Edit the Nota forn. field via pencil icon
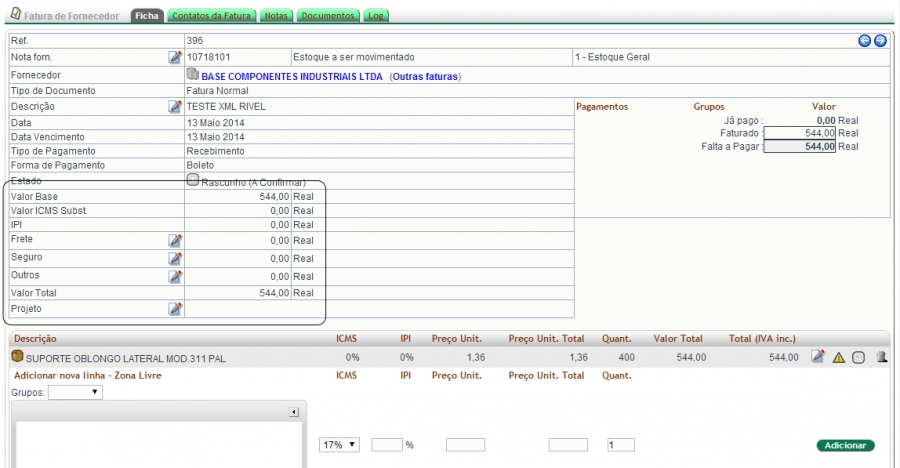 175,57
